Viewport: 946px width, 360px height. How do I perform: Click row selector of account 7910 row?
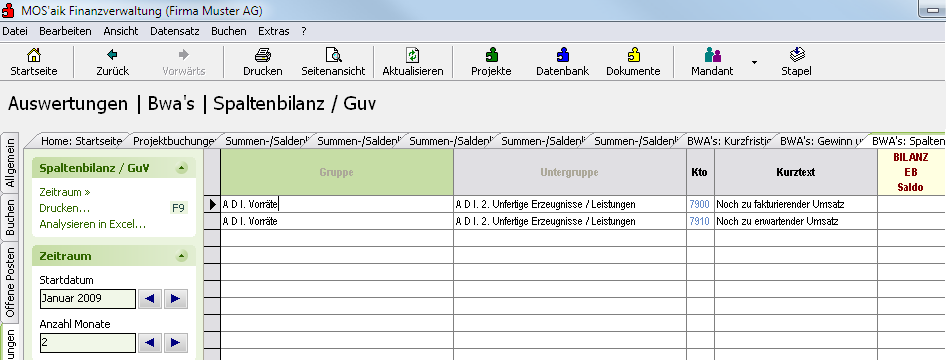coord(212,221)
